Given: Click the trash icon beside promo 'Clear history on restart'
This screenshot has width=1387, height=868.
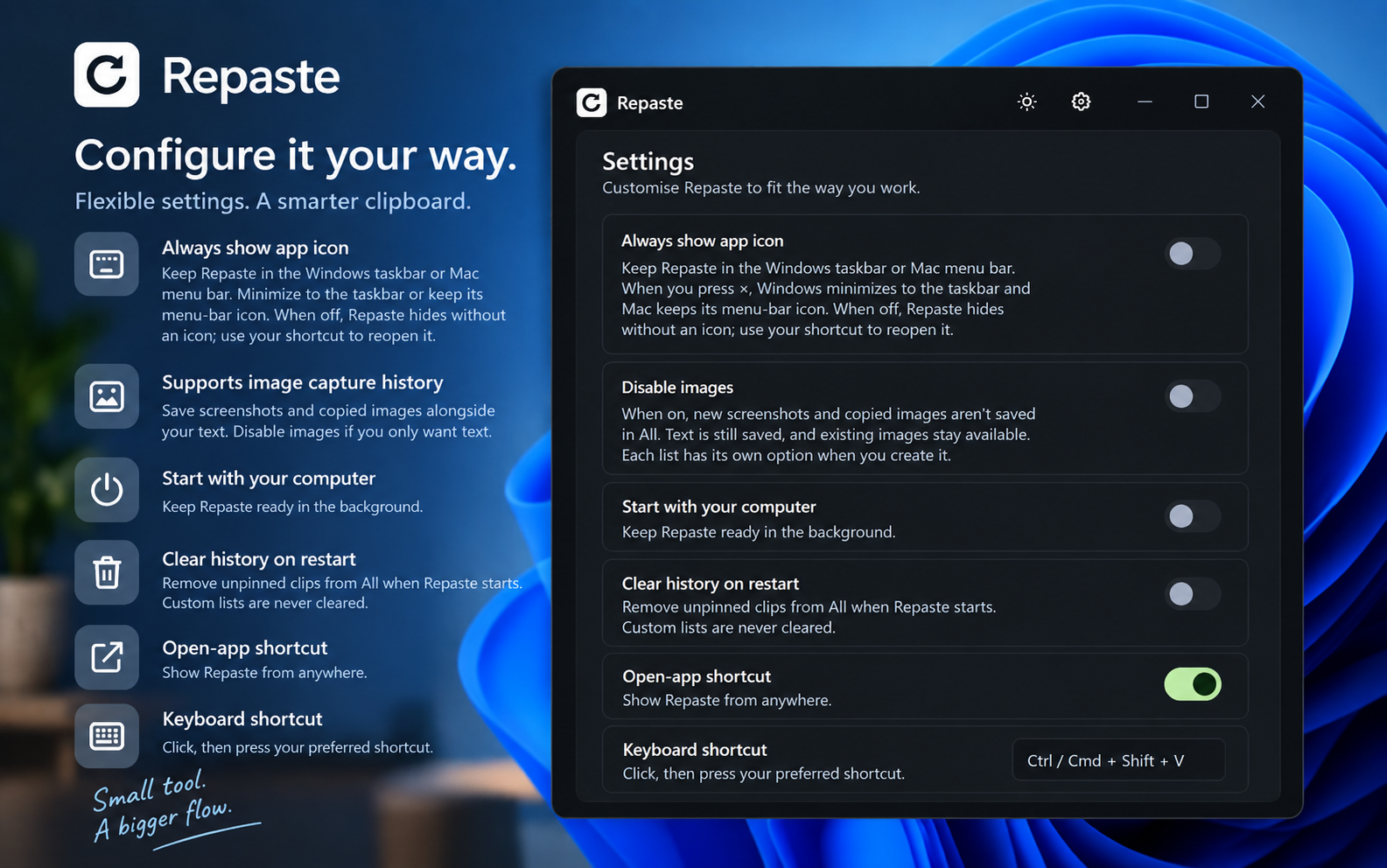Looking at the screenshot, I should coord(107,572).
